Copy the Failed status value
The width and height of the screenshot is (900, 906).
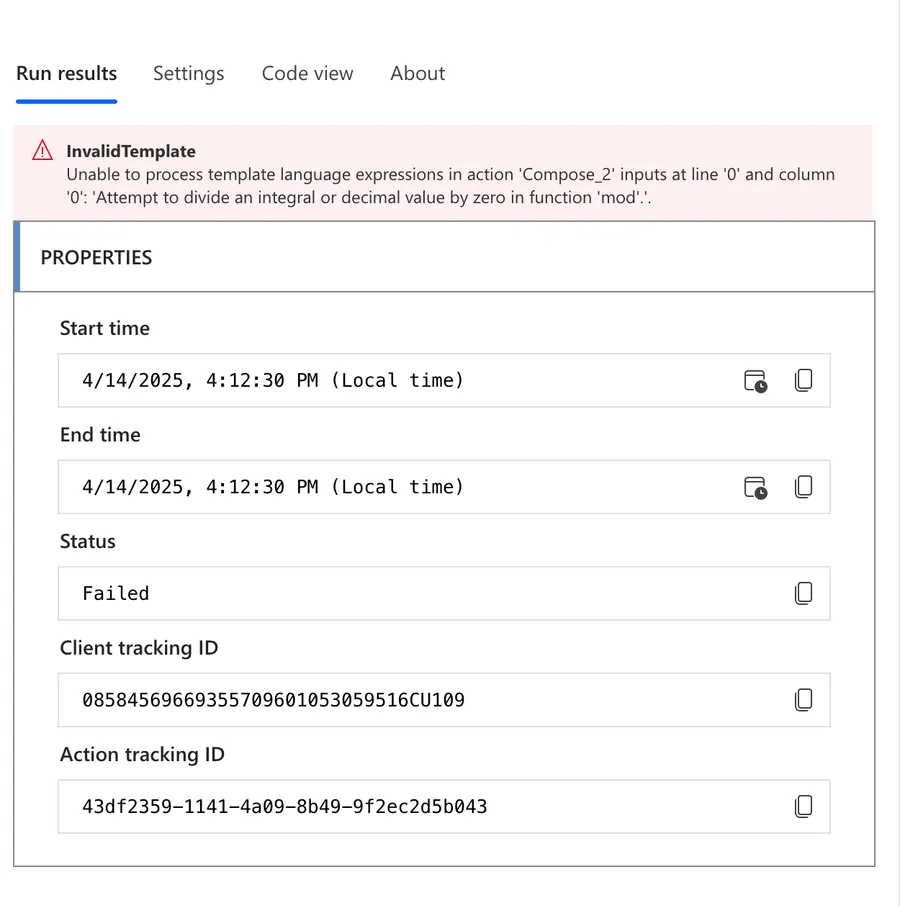click(803, 594)
